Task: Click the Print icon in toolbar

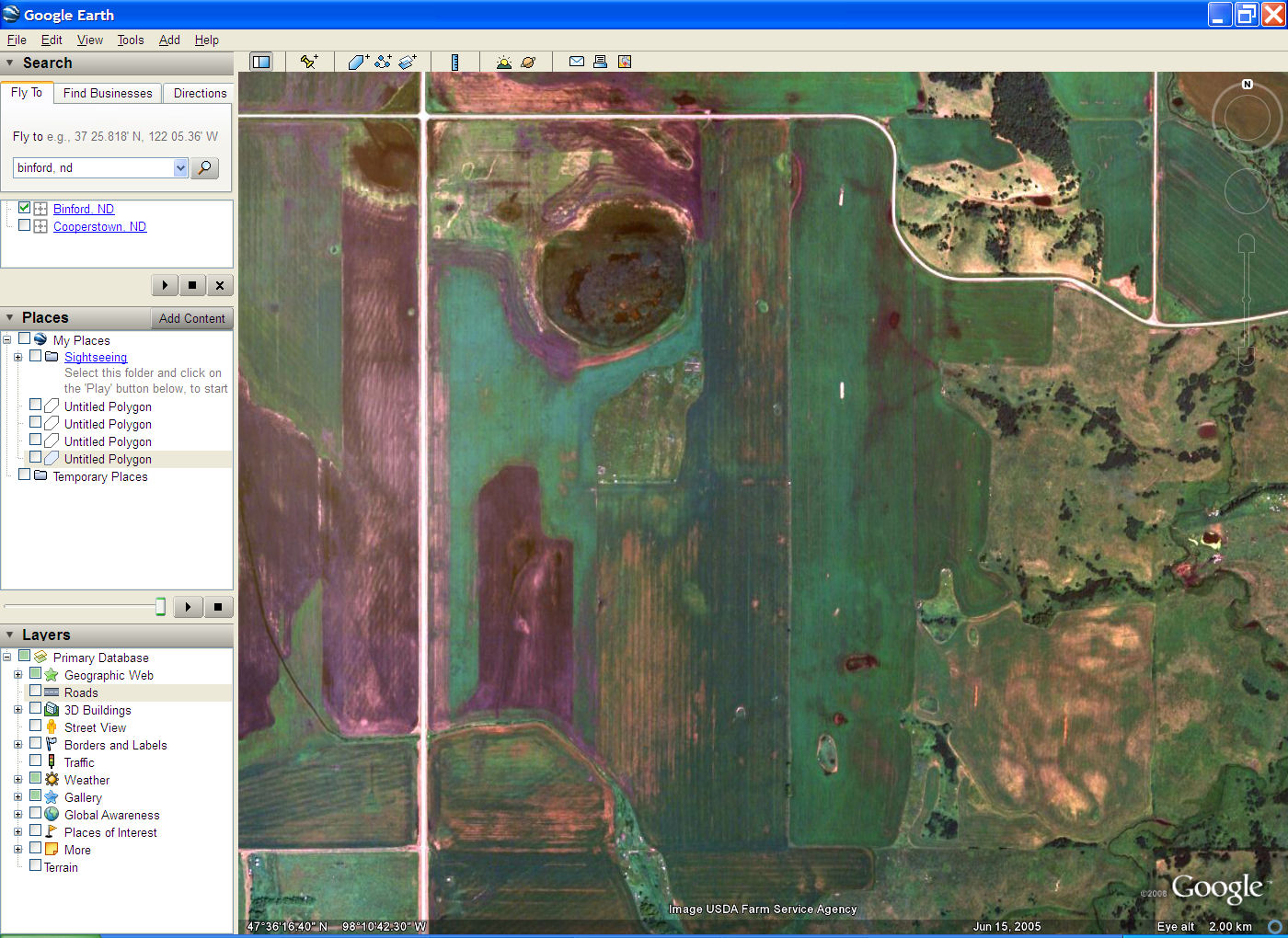Action: tap(600, 62)
